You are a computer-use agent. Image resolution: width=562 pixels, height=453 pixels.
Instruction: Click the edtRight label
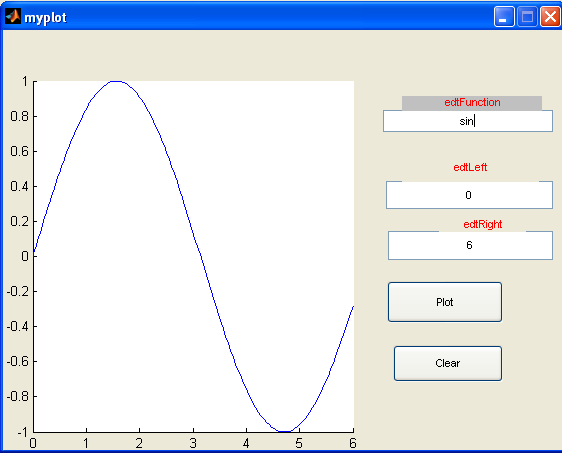click(482, 224)
